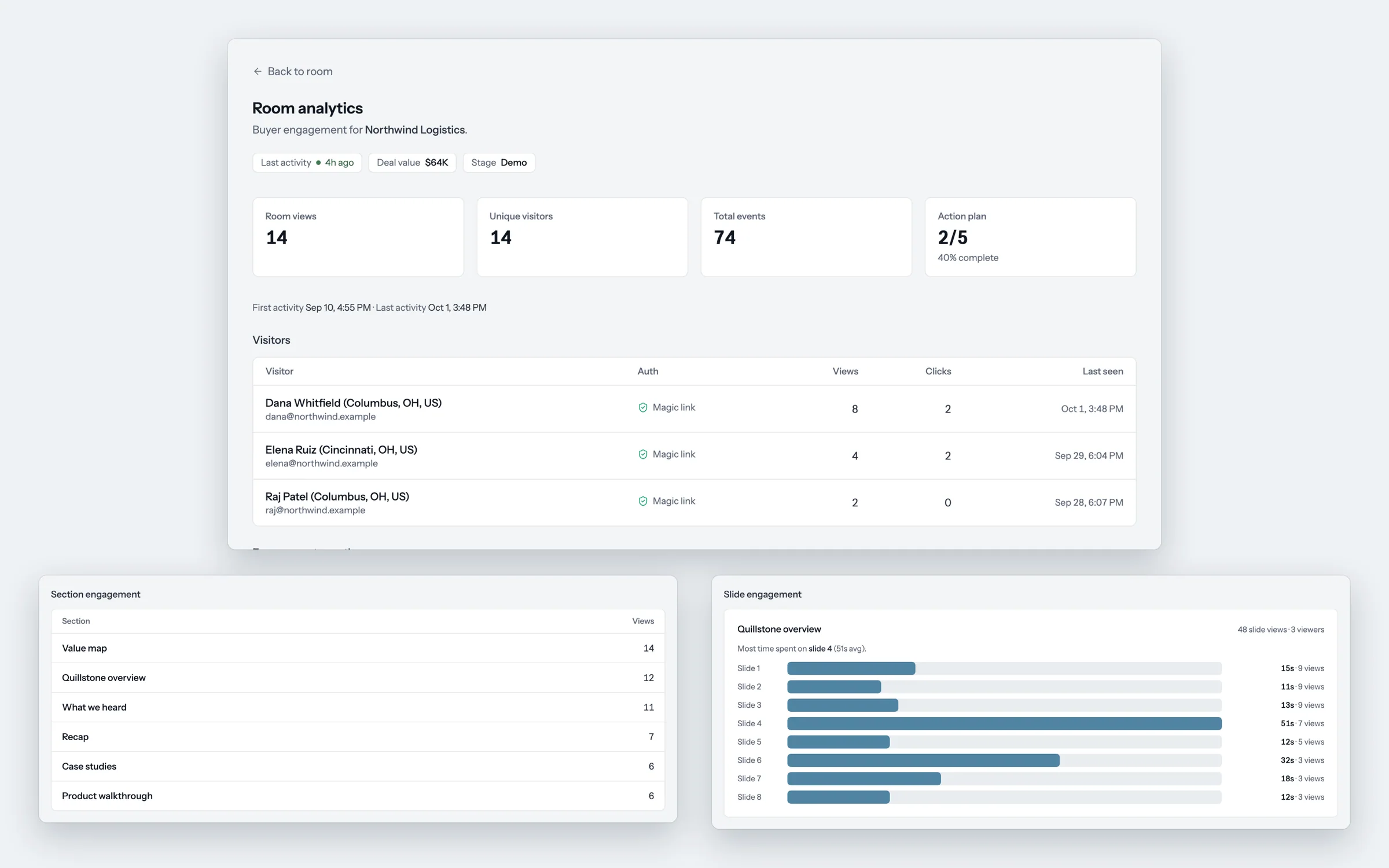Click the Quillstone overview heading in Slide engagement
1389x868 pixels.
(x=779, y=629)
